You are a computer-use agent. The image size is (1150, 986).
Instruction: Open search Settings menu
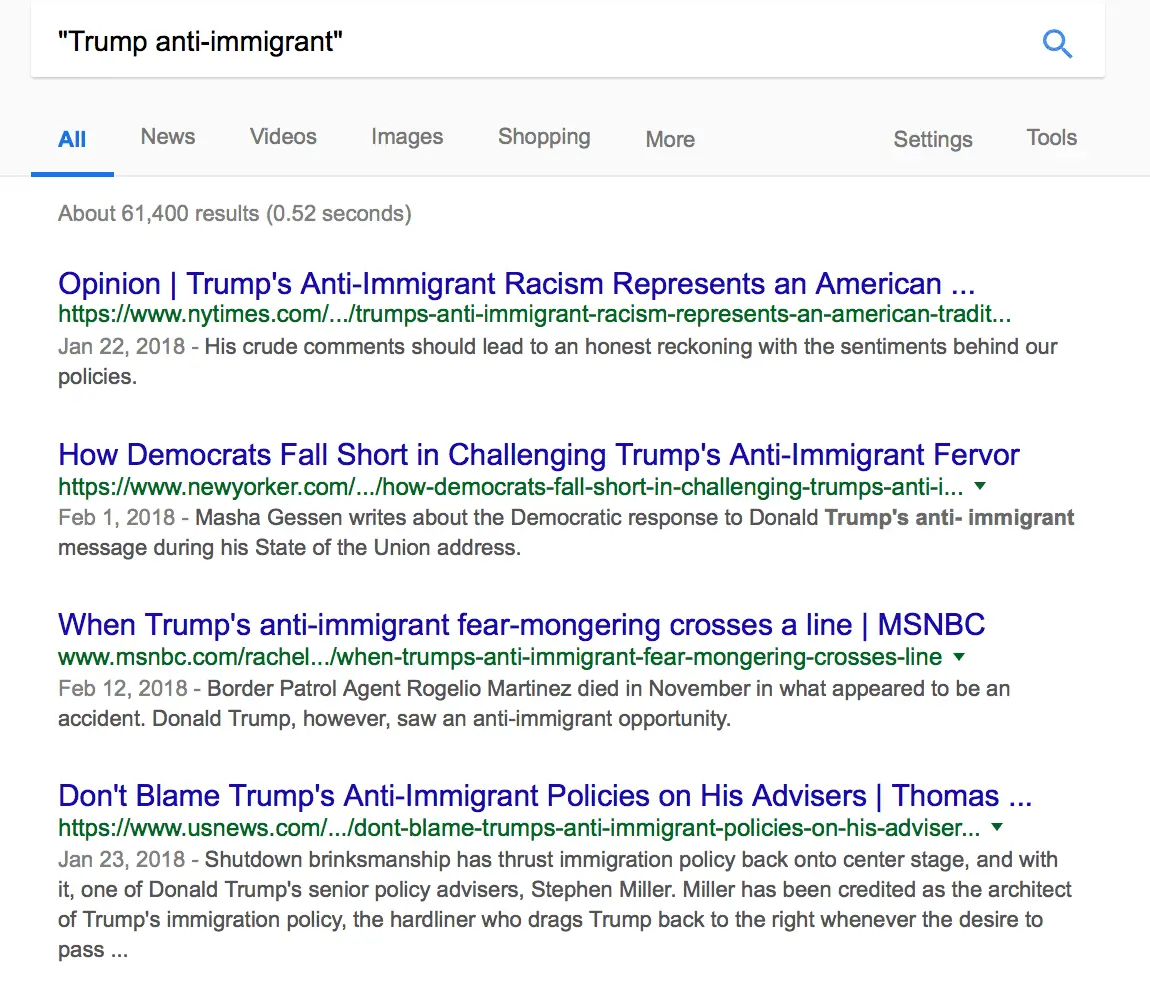coord(933,139)
